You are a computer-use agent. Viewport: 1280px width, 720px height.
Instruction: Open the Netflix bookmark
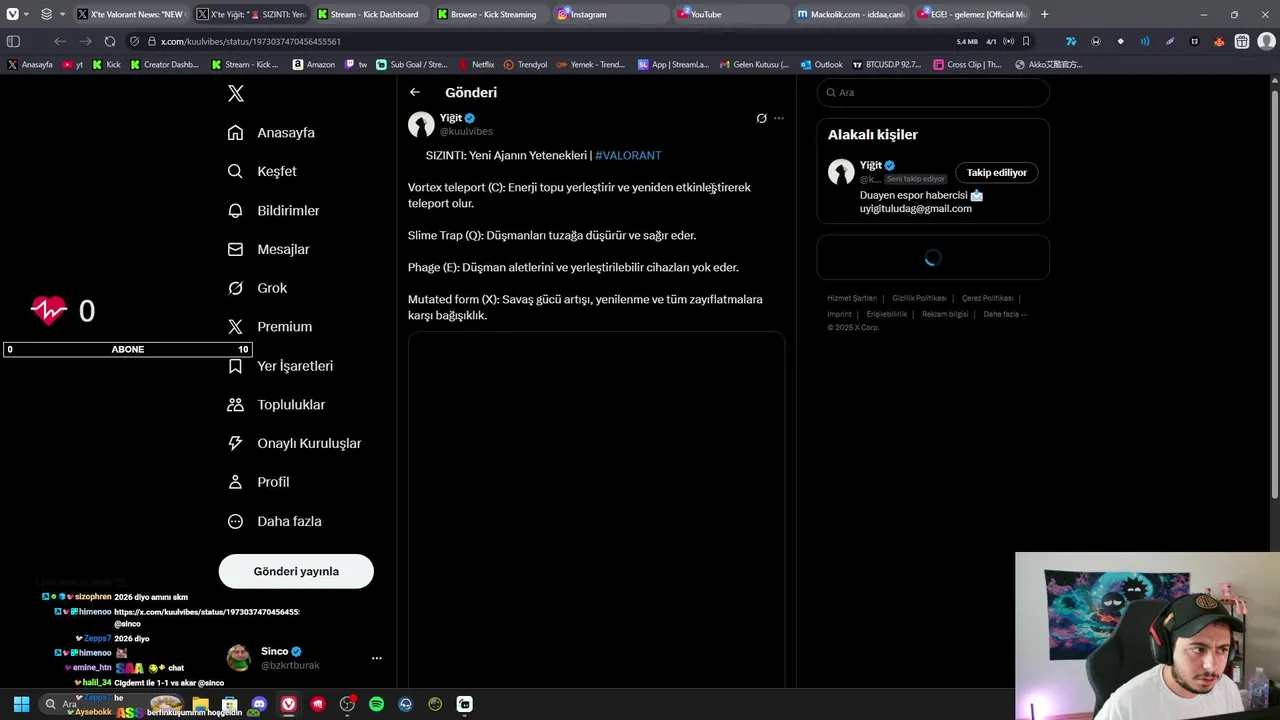pos(476,64)
